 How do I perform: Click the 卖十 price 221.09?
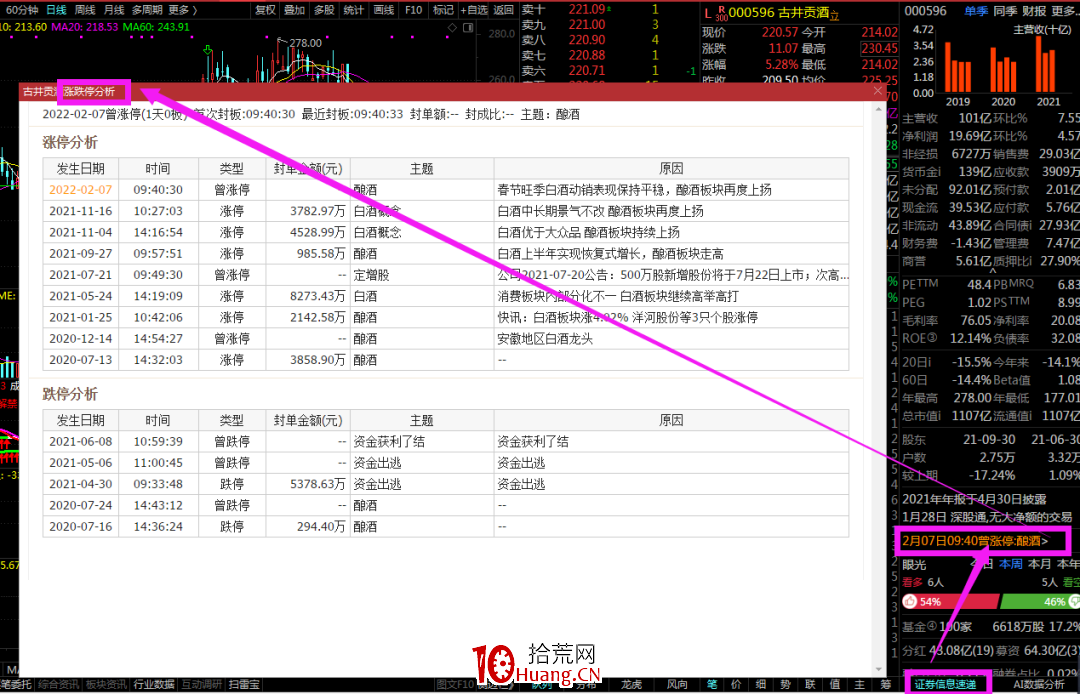(x=588, y=10)
